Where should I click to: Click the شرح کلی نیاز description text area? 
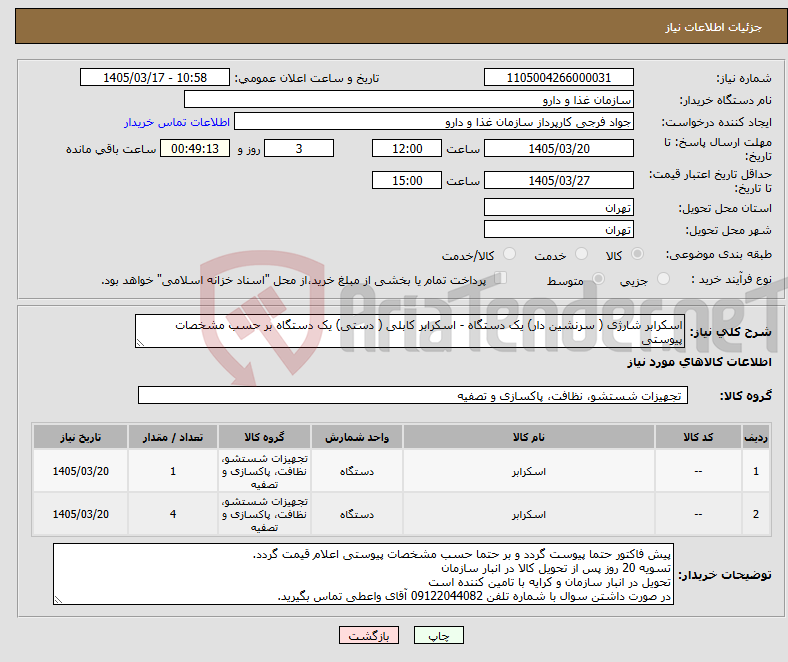pyautogui.click(x=410, y=331)
